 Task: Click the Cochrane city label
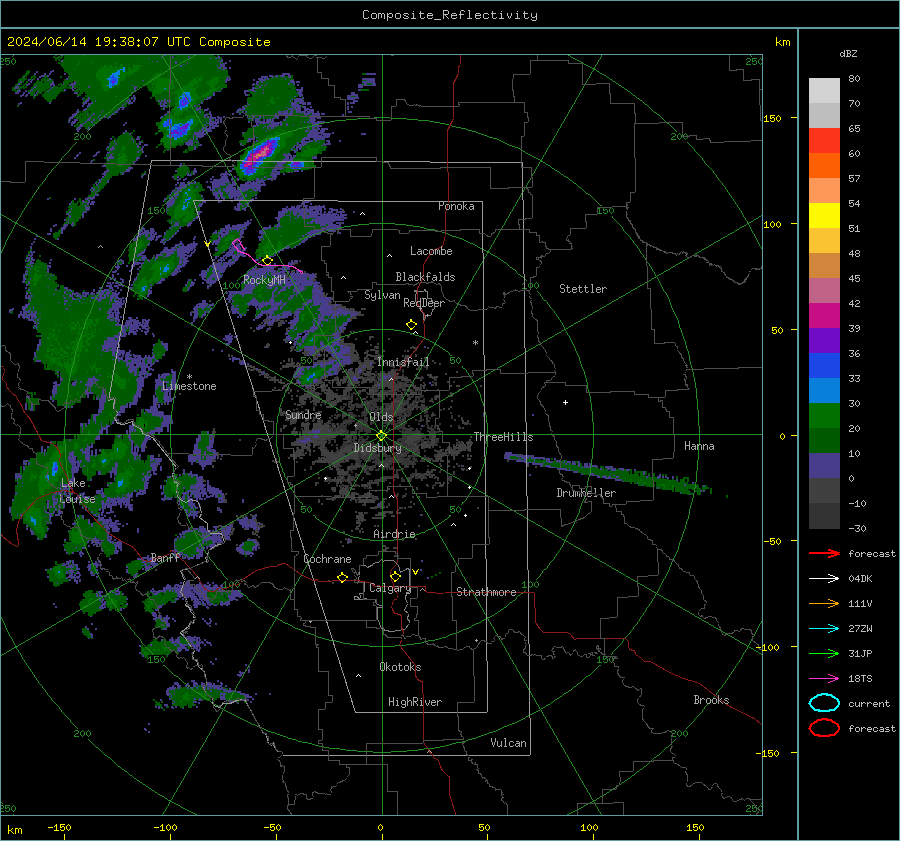327,559
